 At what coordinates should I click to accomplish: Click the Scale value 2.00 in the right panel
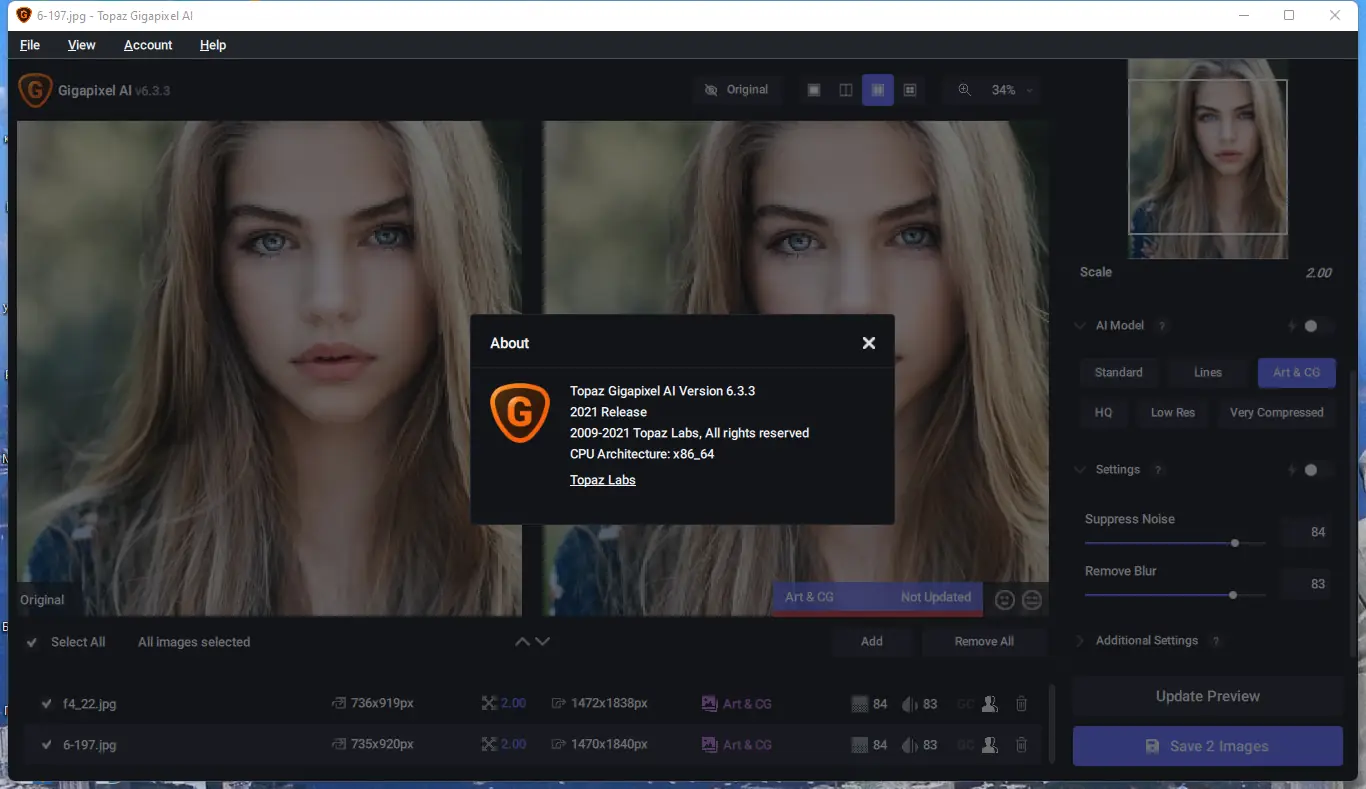[x=1319, y=273]
